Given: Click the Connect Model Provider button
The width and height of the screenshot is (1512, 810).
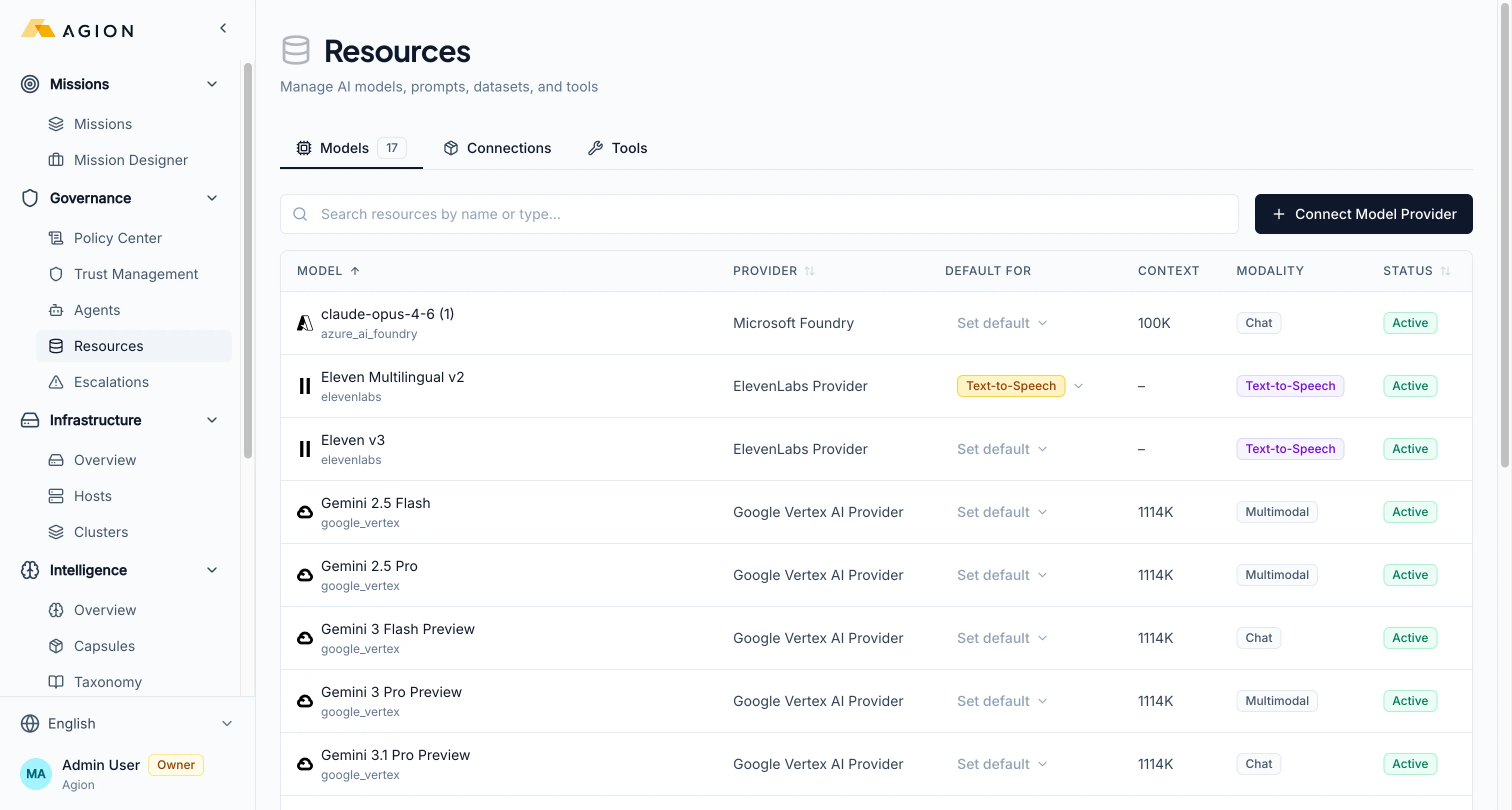Looking at the screenshot, I should (x=1363, y=213).
